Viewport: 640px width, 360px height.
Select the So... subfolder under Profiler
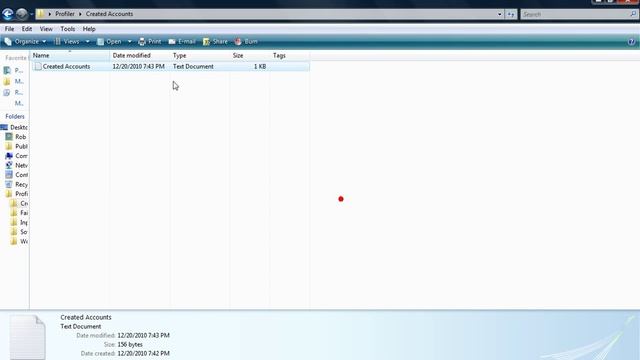[19, 232]
